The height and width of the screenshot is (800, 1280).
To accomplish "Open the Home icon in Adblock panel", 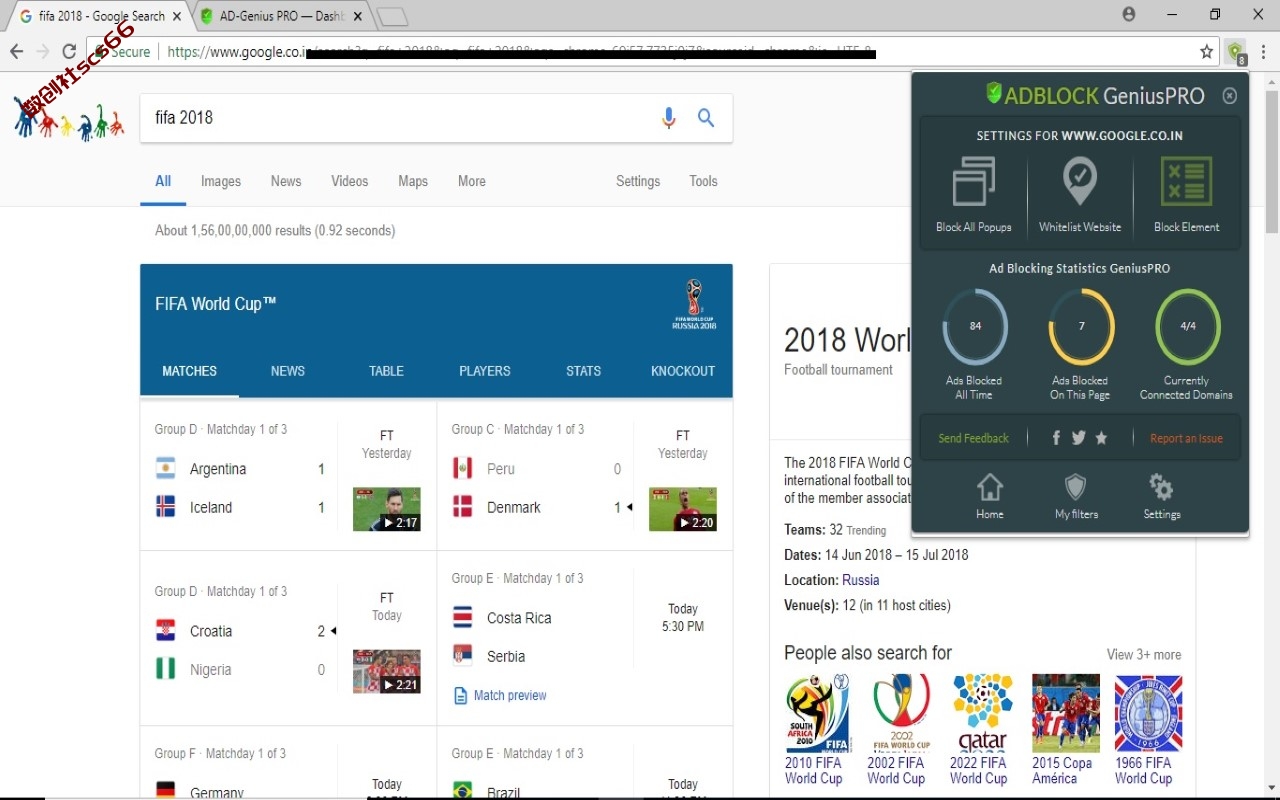I will coord(990,487).
